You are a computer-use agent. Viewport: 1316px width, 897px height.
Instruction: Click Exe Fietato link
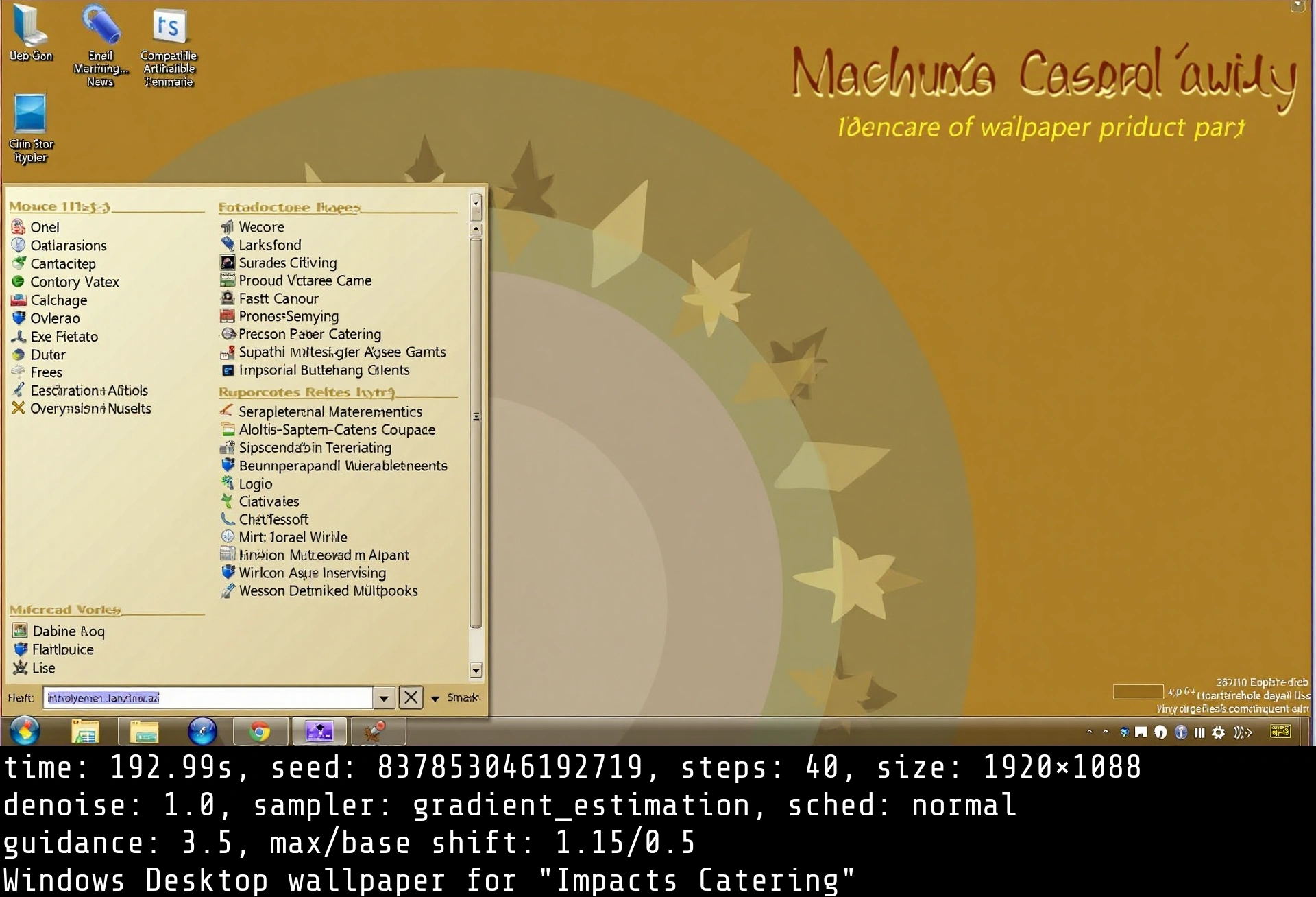[x=64, y=336]
